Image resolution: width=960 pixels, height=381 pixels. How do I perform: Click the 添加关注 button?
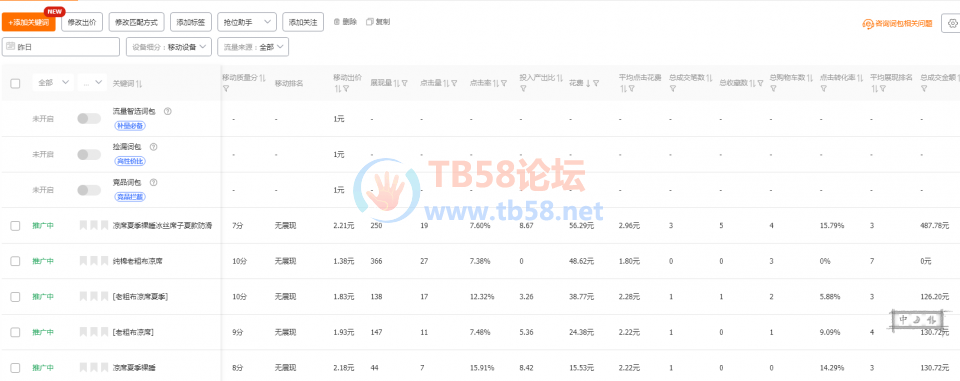(x=302, y=22)
